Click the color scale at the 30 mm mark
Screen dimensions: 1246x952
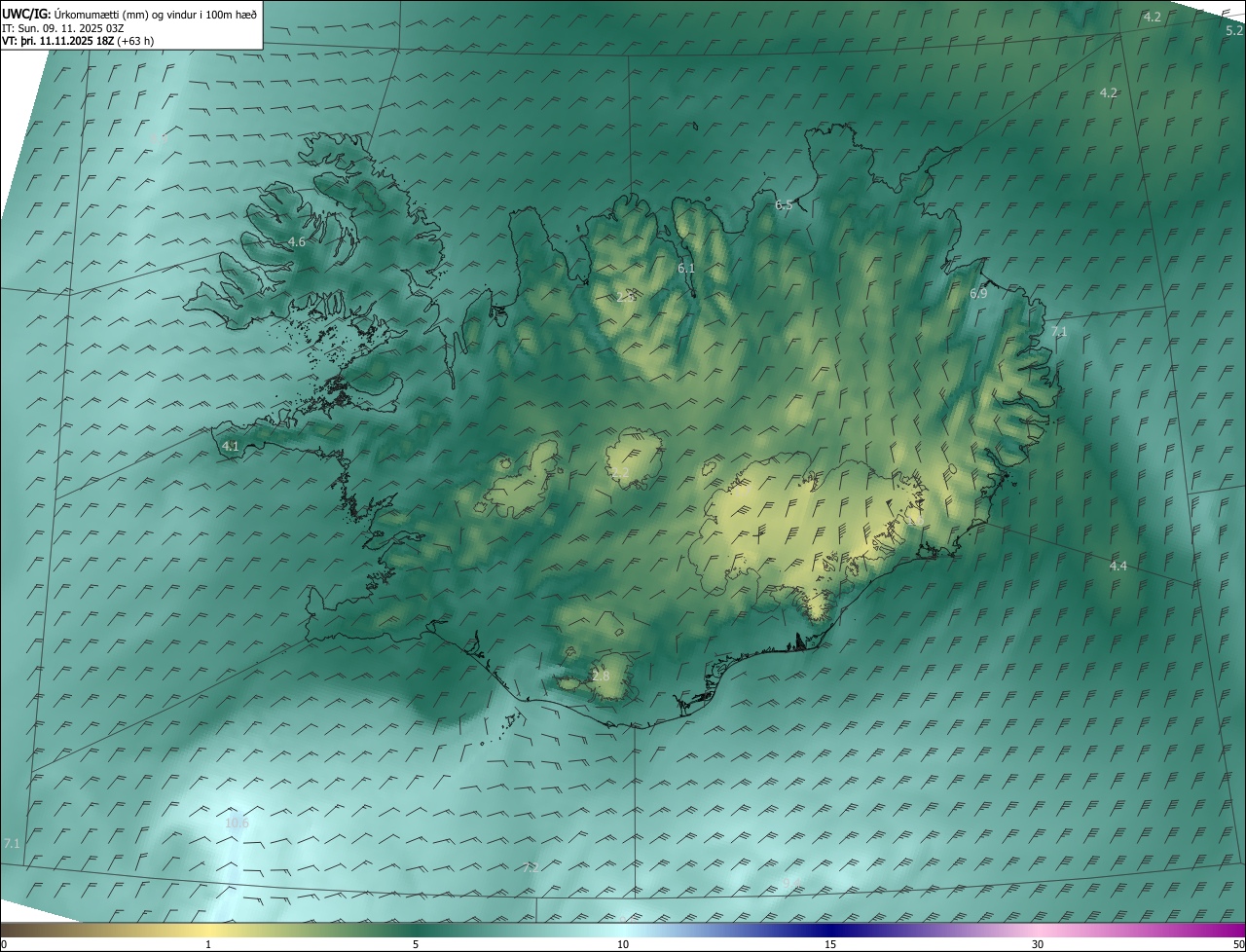(x=1038, y=930)
